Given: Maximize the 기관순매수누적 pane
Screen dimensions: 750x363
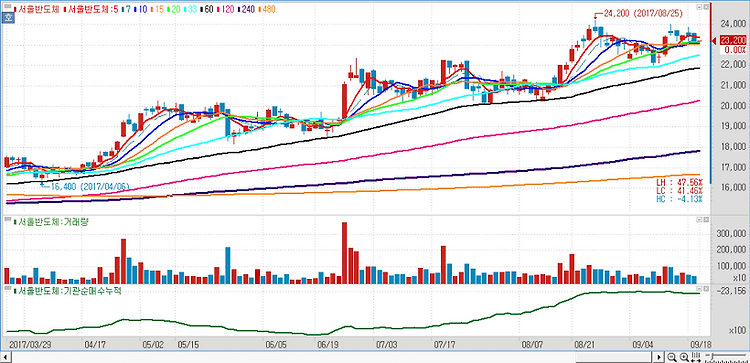Looking at the screenshot, I should click(706, 289).
